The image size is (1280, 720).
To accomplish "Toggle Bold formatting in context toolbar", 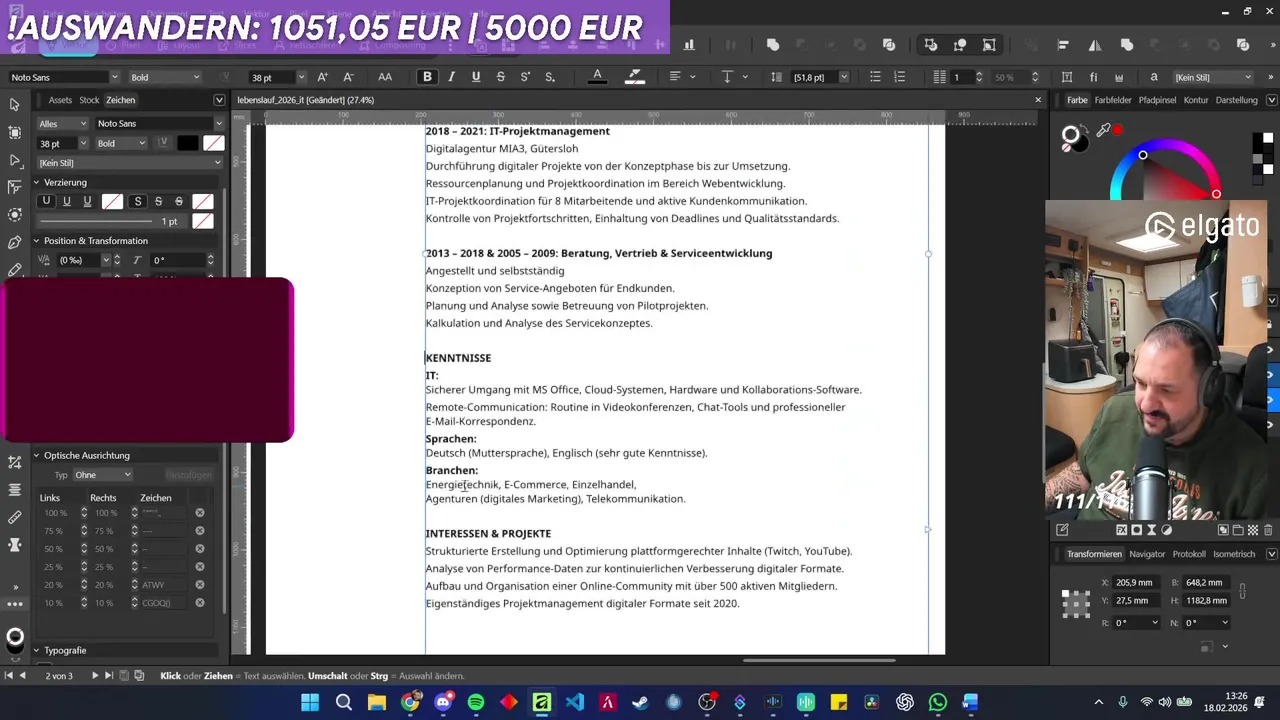I will (x=427, y=77).
